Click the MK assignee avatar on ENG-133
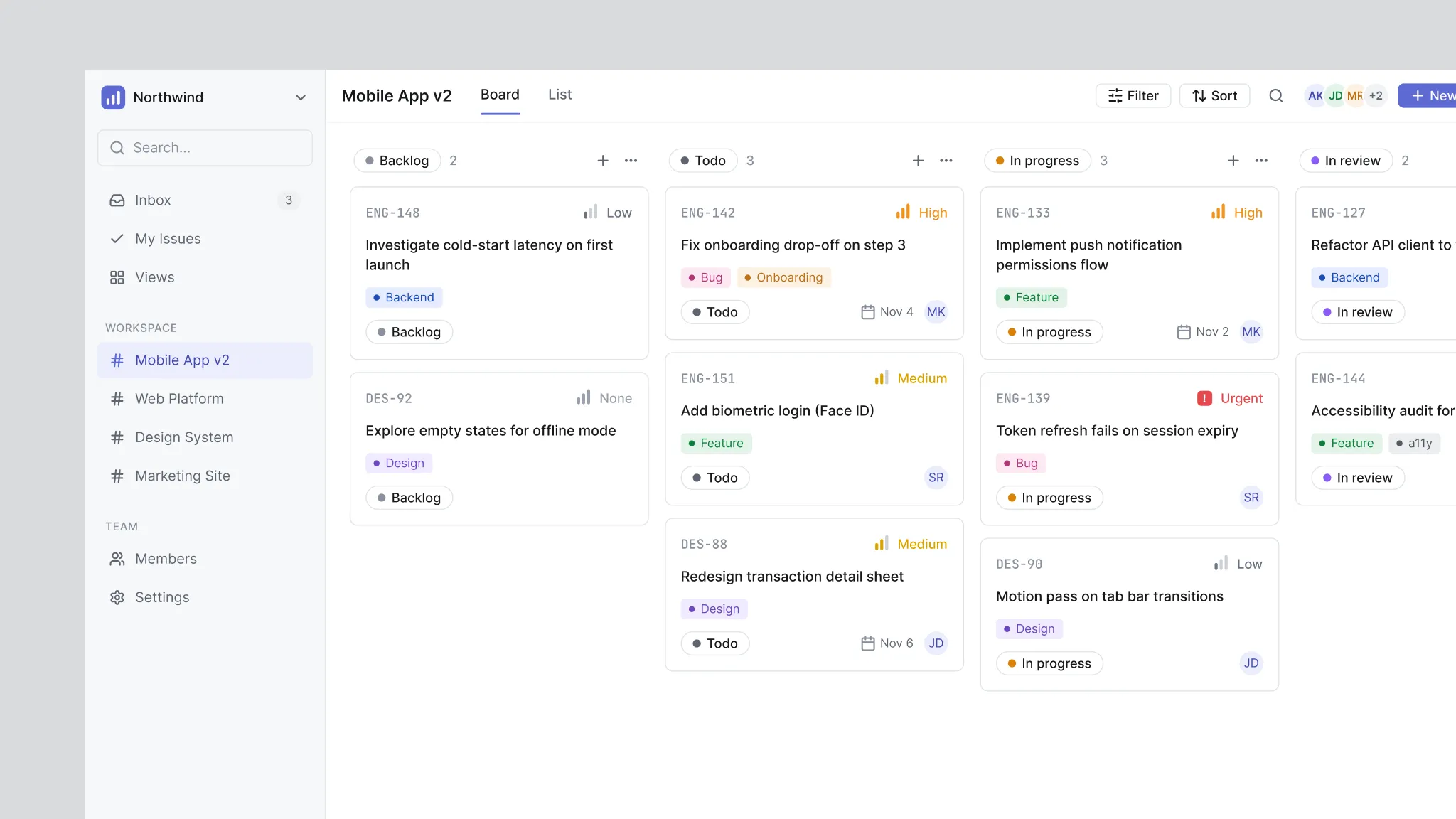The image size is (1456, 819). pos(1251,332)
